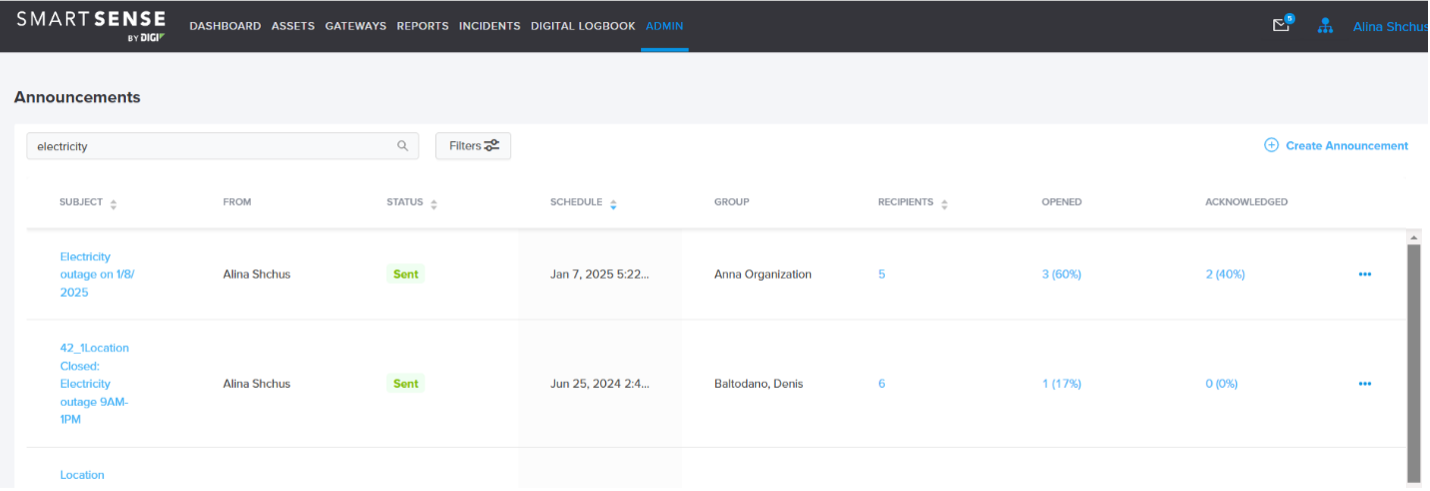Create a new announcement

pyautogui.click(x=1336, y=145)
